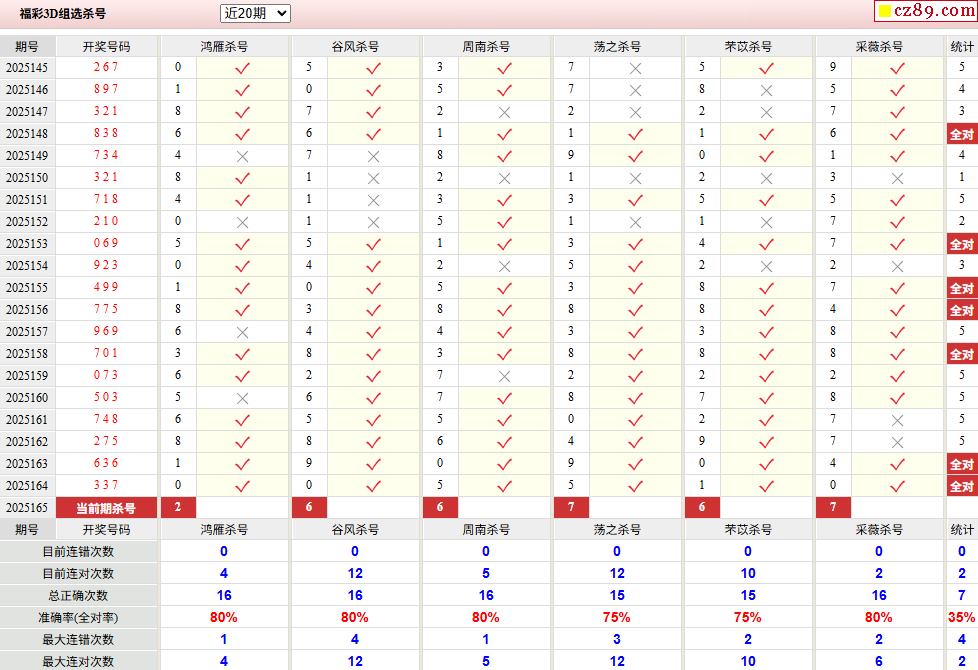Click the 周南杀号 checkmark in row 2025152
The width and height of the screenshot is (978, 670).
point(504,222)
